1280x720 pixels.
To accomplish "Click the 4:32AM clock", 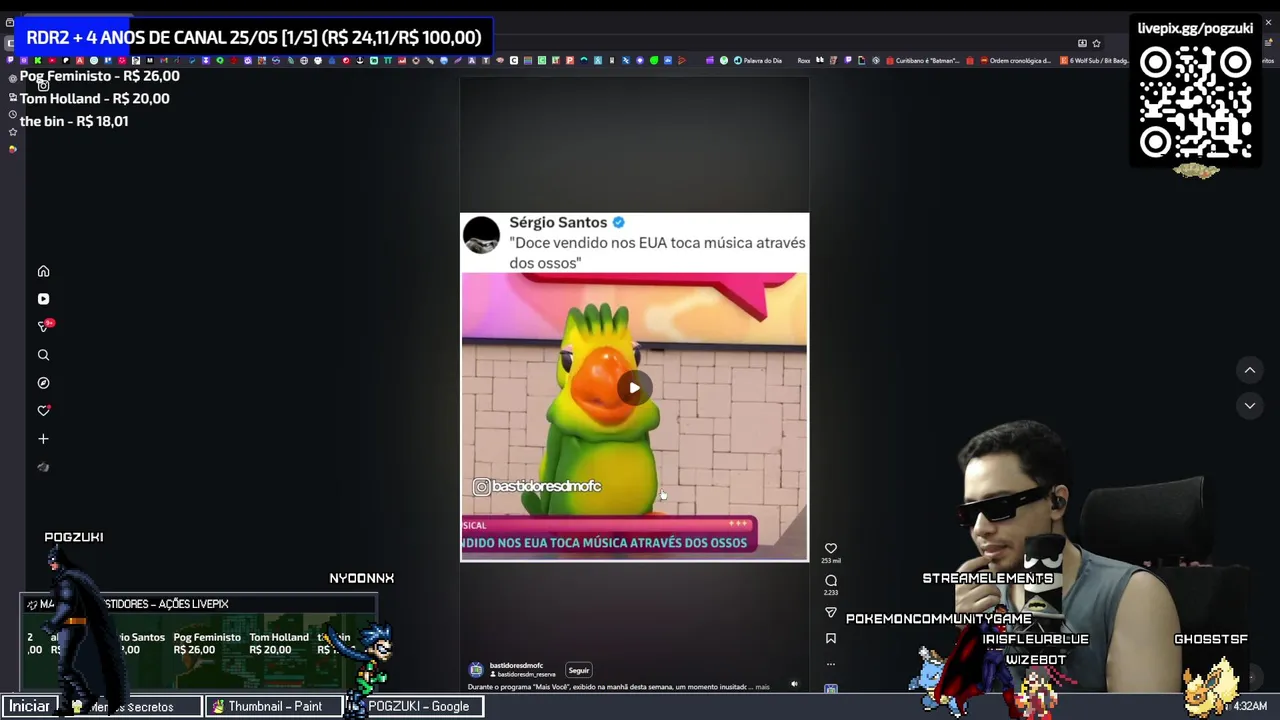I will coord(1250,706).
